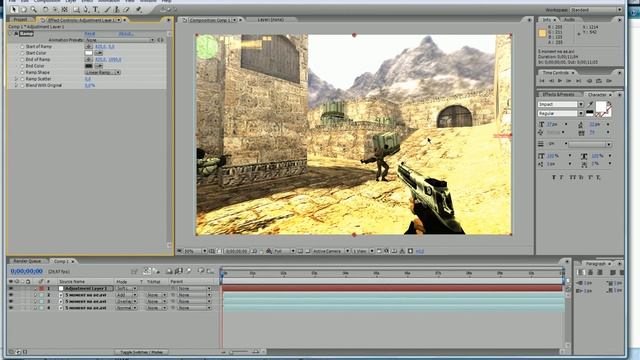Jump to last frame in Time Controls
640x360 pixels.
[x=578, y=81]
